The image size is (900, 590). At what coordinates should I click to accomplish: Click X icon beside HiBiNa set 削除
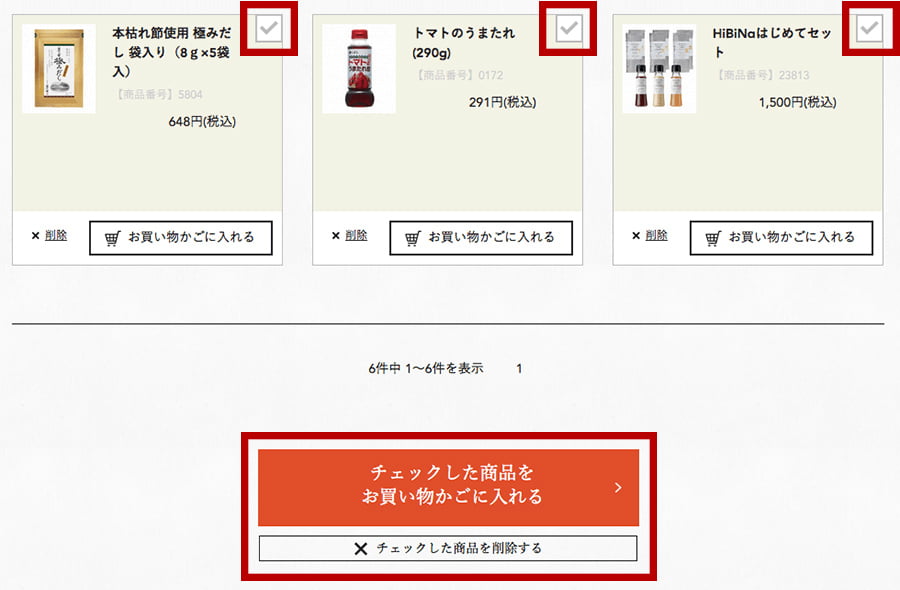point(636,235)
